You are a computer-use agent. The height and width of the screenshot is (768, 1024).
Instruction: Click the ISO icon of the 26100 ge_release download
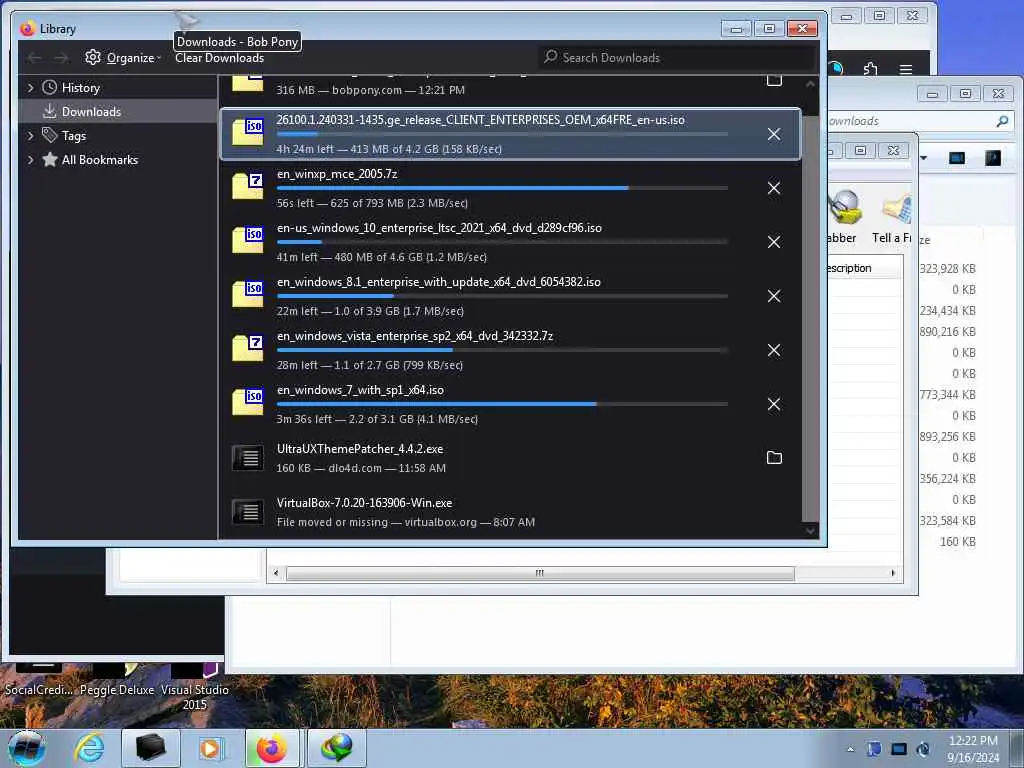(x=248, y=132)
